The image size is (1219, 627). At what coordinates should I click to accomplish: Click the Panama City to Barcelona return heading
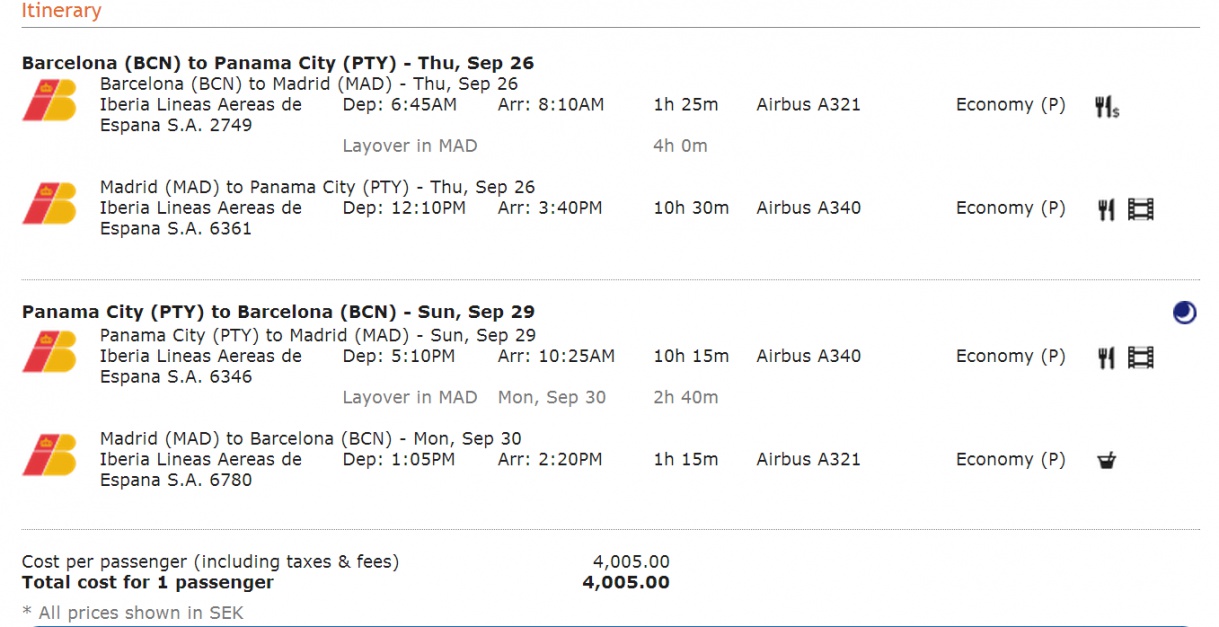click(278, 312)
